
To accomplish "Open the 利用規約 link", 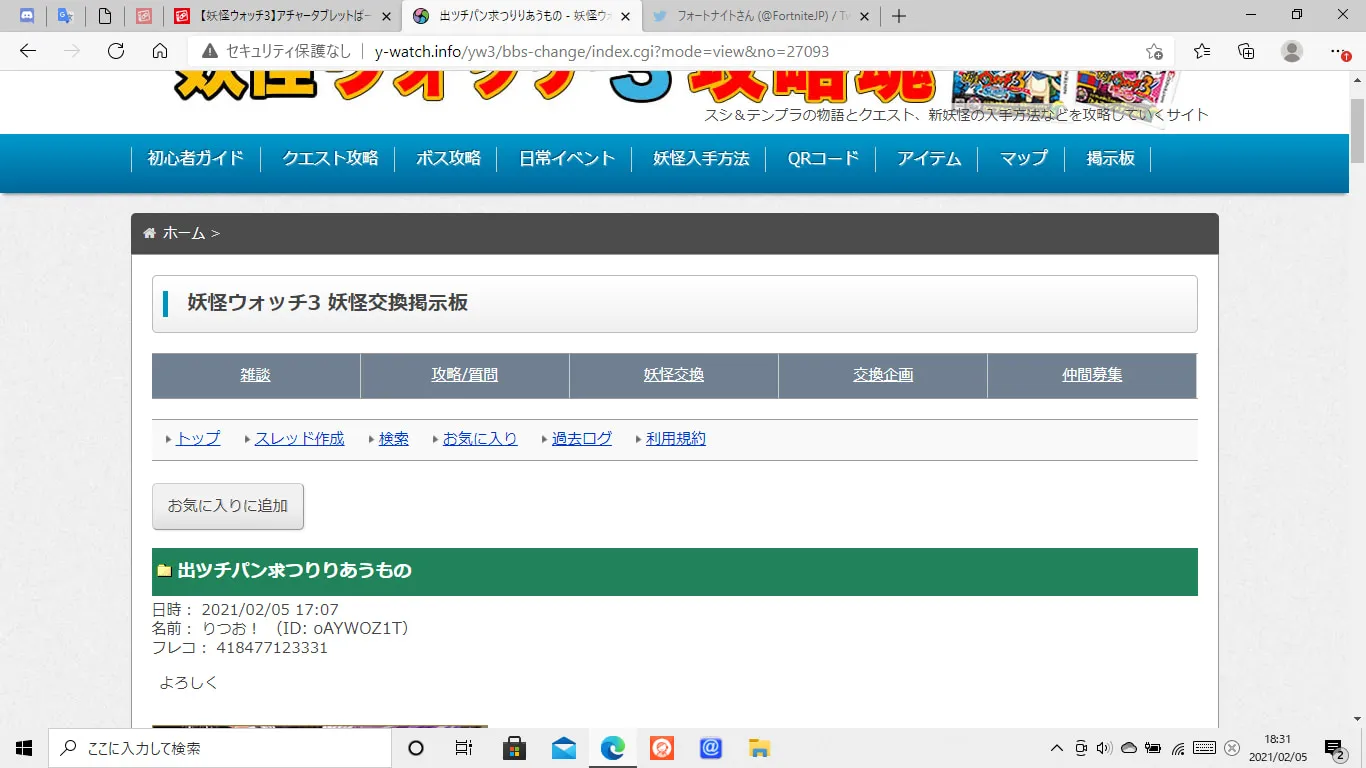I will click(676, 439).
